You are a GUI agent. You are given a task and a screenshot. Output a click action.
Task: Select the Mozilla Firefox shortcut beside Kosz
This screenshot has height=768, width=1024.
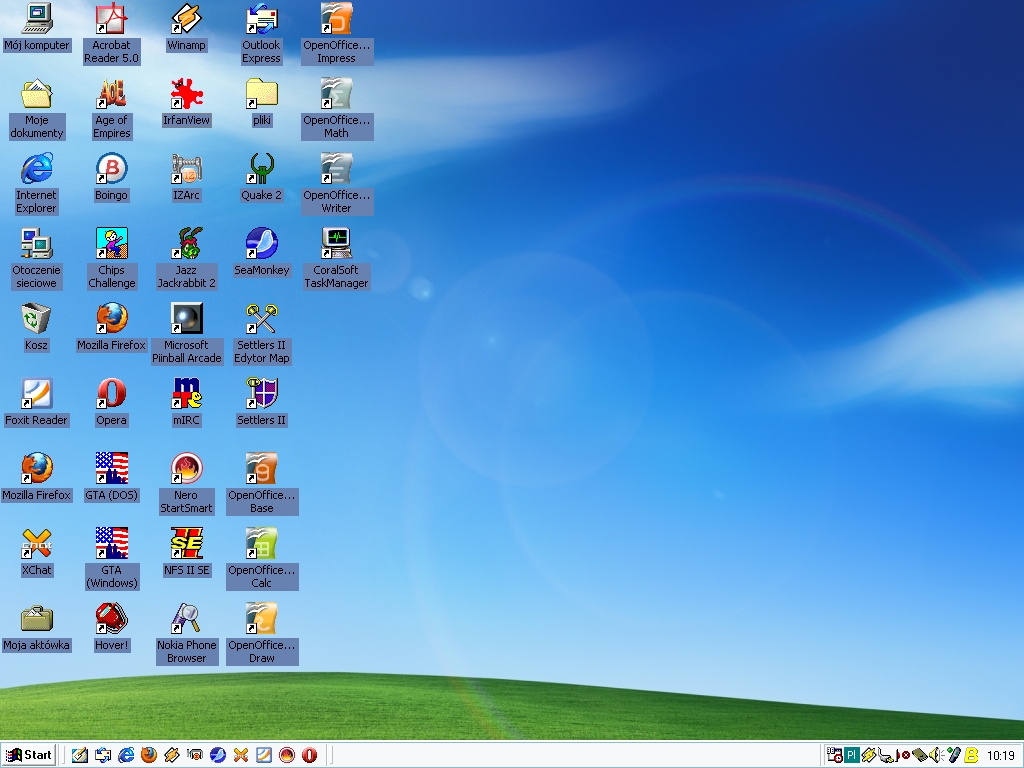pyautogui.click(x=111, y=328)
